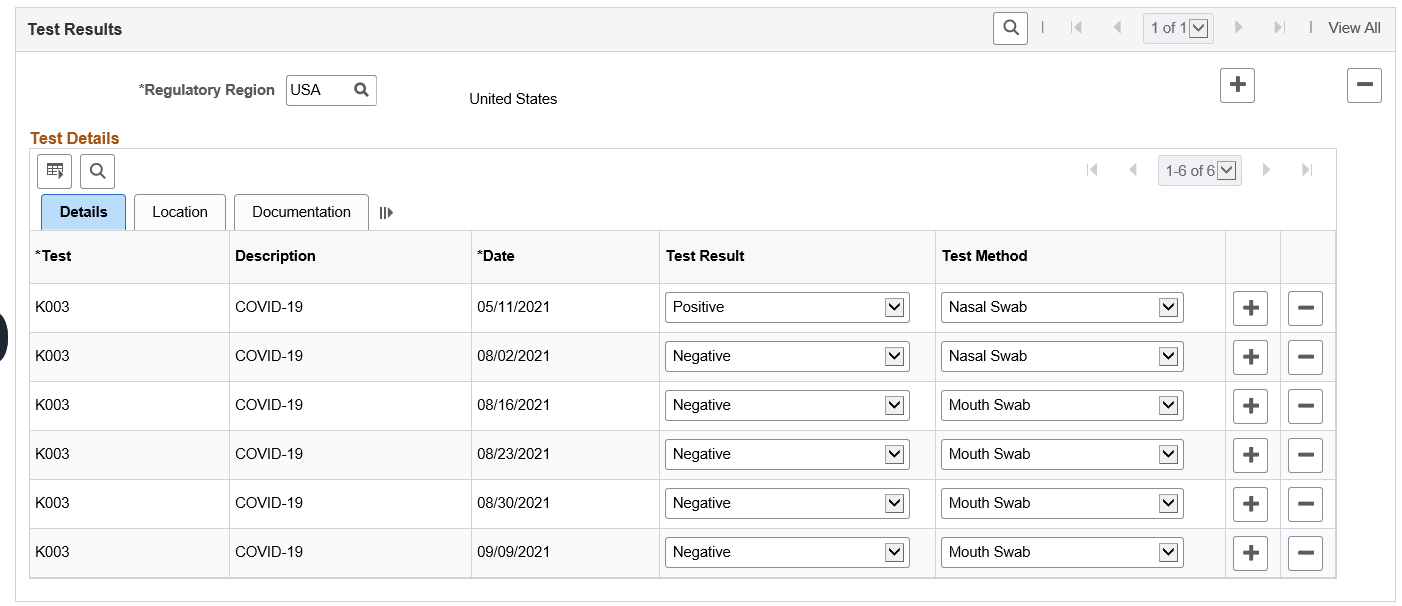This screenshot has width=1402, height=606.
Task: Switch to the Location tab
Action: [x=180, y=212]
